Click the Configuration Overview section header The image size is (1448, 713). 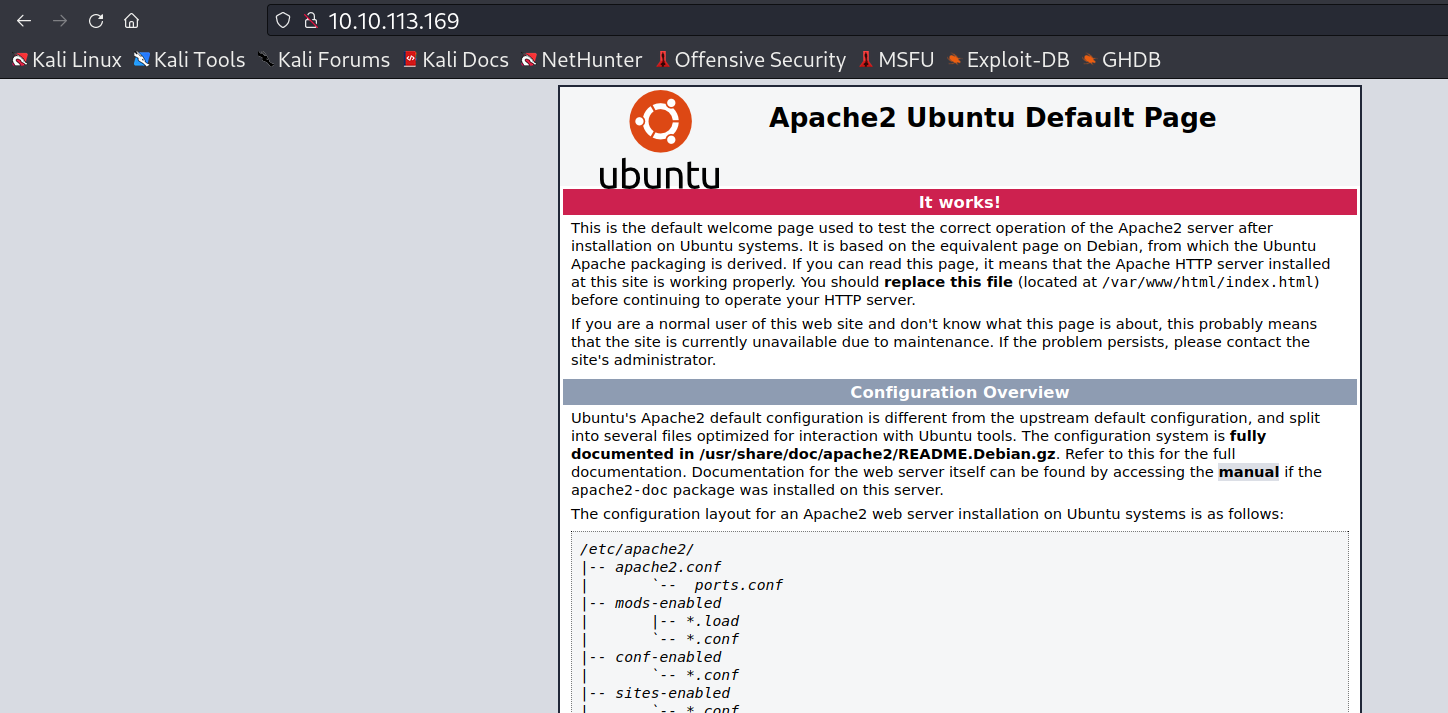pos(960,392)
